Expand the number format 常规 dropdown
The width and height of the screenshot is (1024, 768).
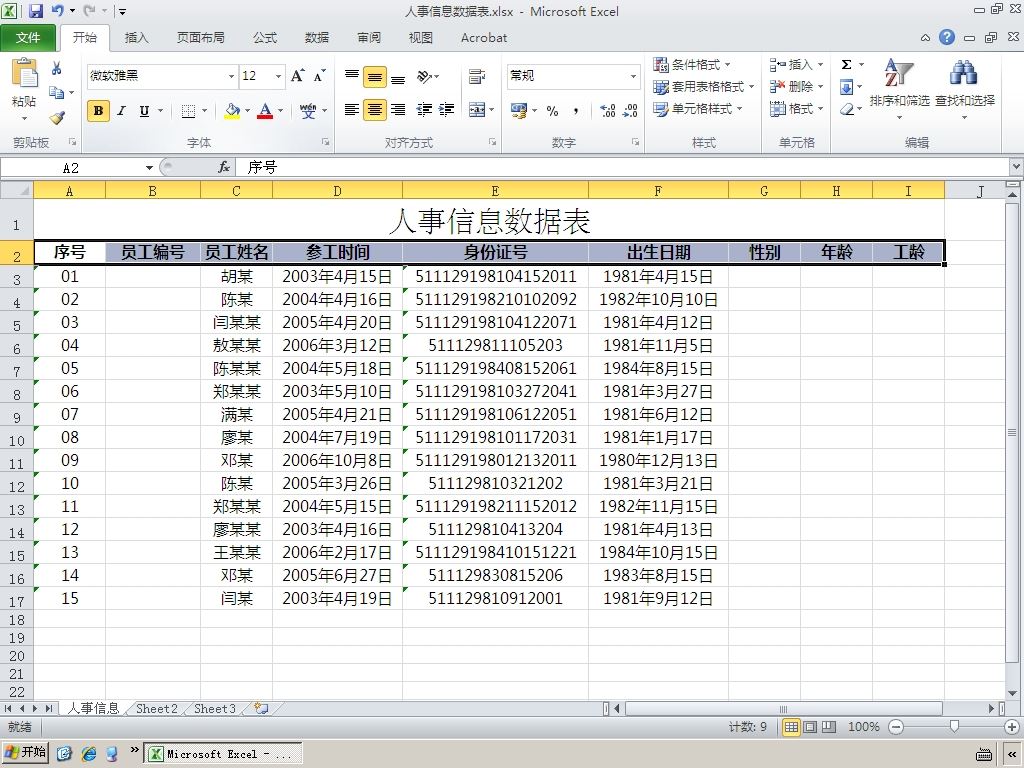[633, 76]
